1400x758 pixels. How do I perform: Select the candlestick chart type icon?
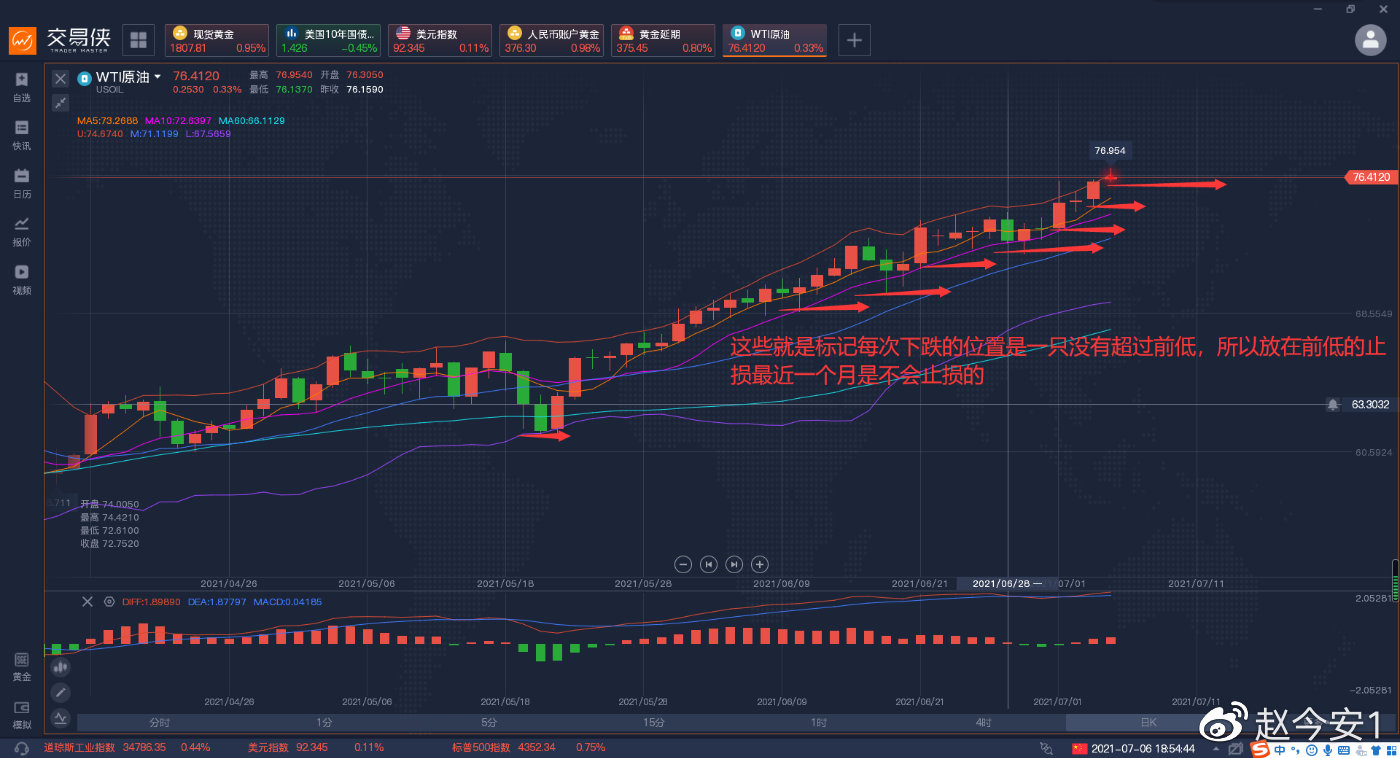pyautogui.click(x=61, y=666)
